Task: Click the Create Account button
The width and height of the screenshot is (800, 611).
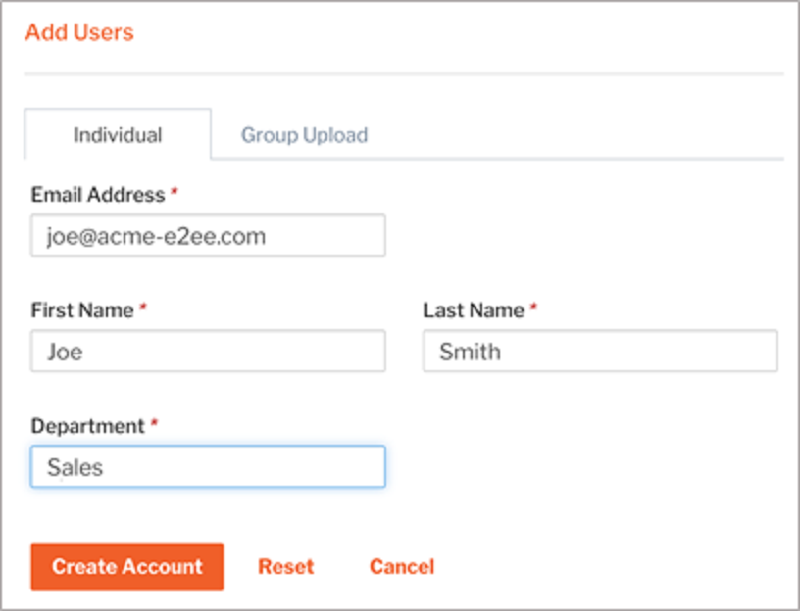Action: pyautogui.click(x=127, y=567)
